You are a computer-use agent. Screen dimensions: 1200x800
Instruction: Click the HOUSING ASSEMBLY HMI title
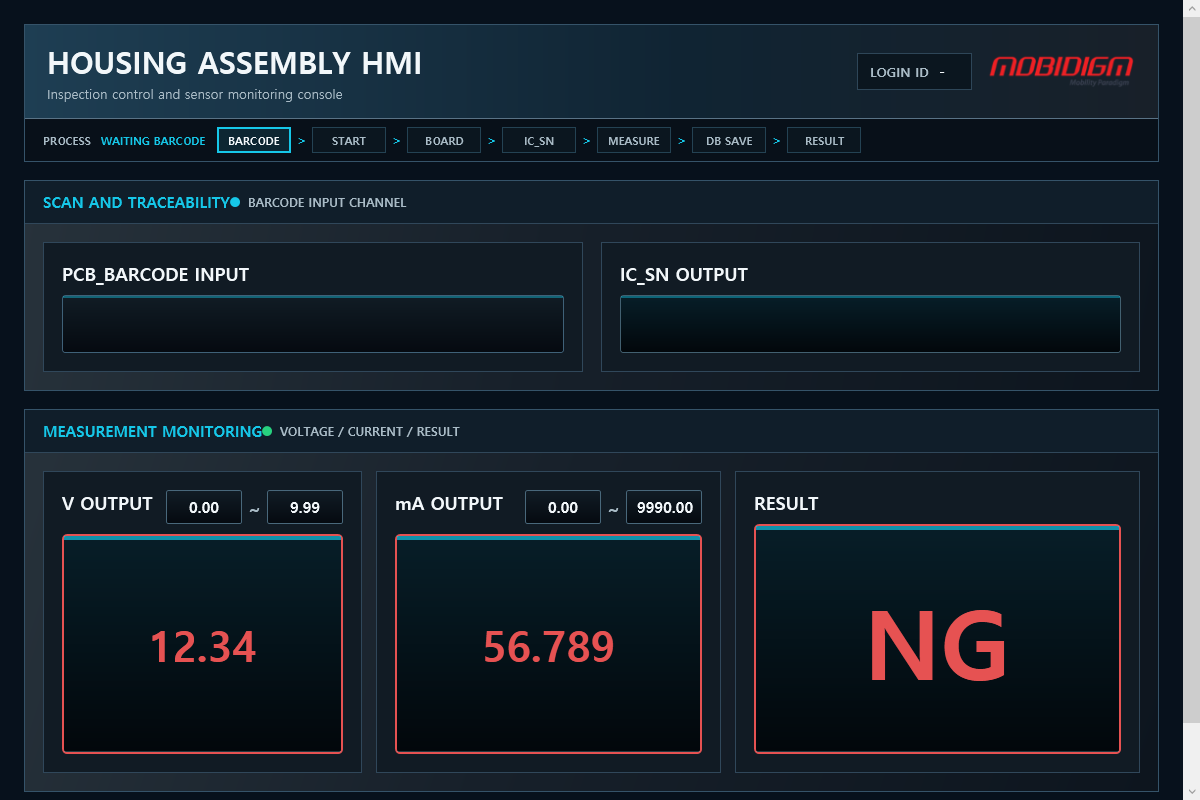click(x=235, y=63)
